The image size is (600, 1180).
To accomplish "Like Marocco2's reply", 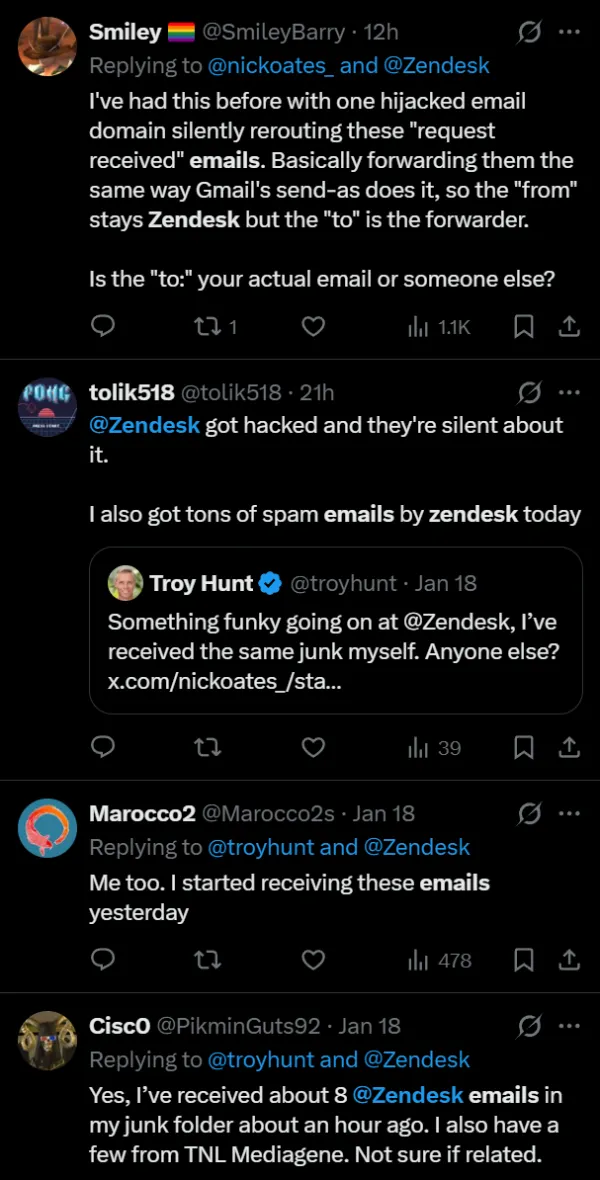I will point(313,960).
